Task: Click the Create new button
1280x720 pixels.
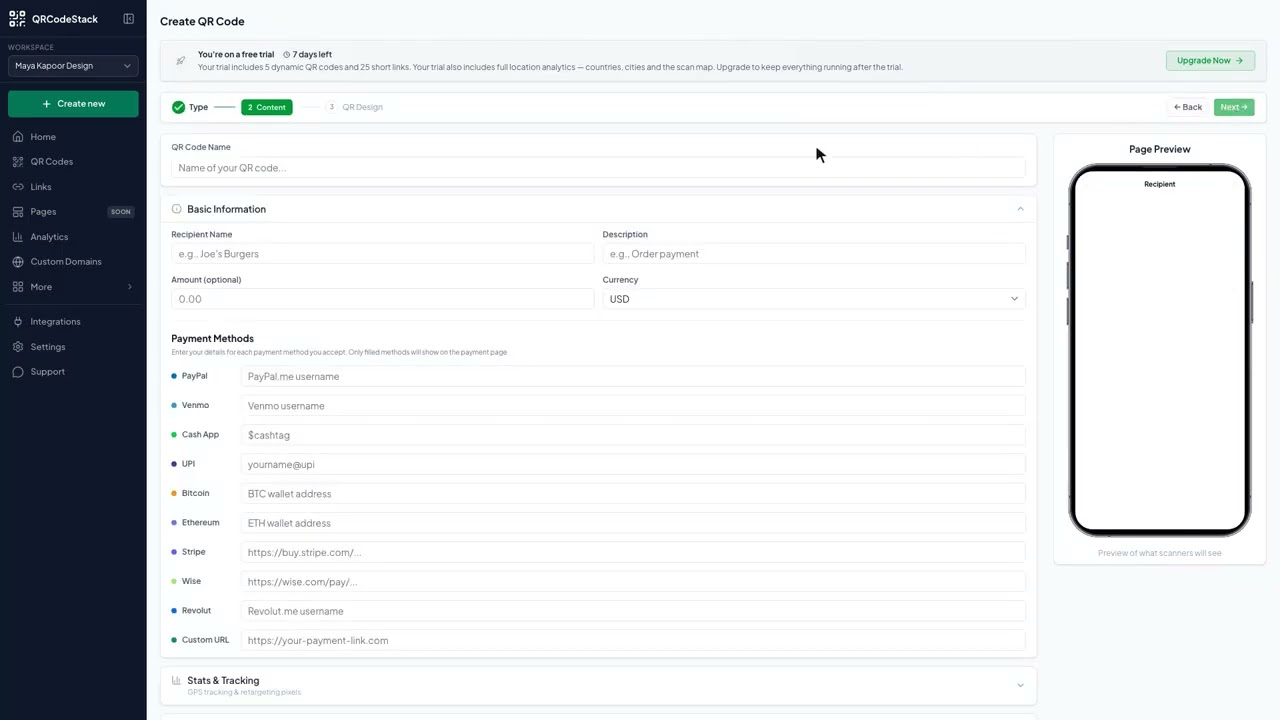Action: point(73,104)
